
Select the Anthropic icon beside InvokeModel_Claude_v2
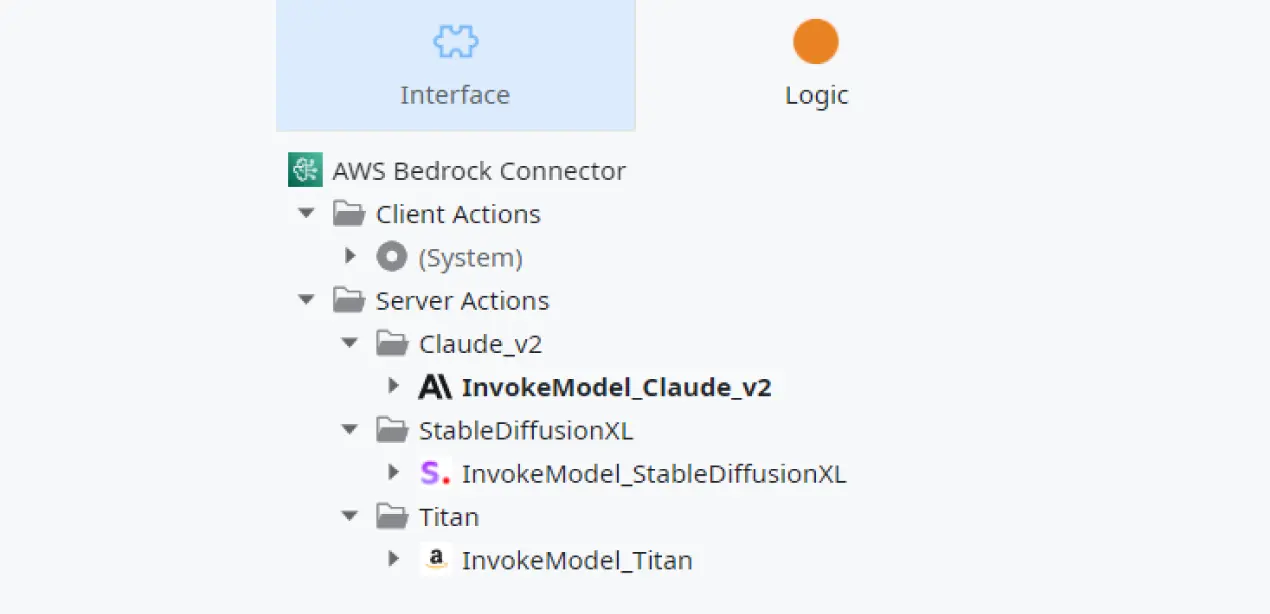point(434,386)
